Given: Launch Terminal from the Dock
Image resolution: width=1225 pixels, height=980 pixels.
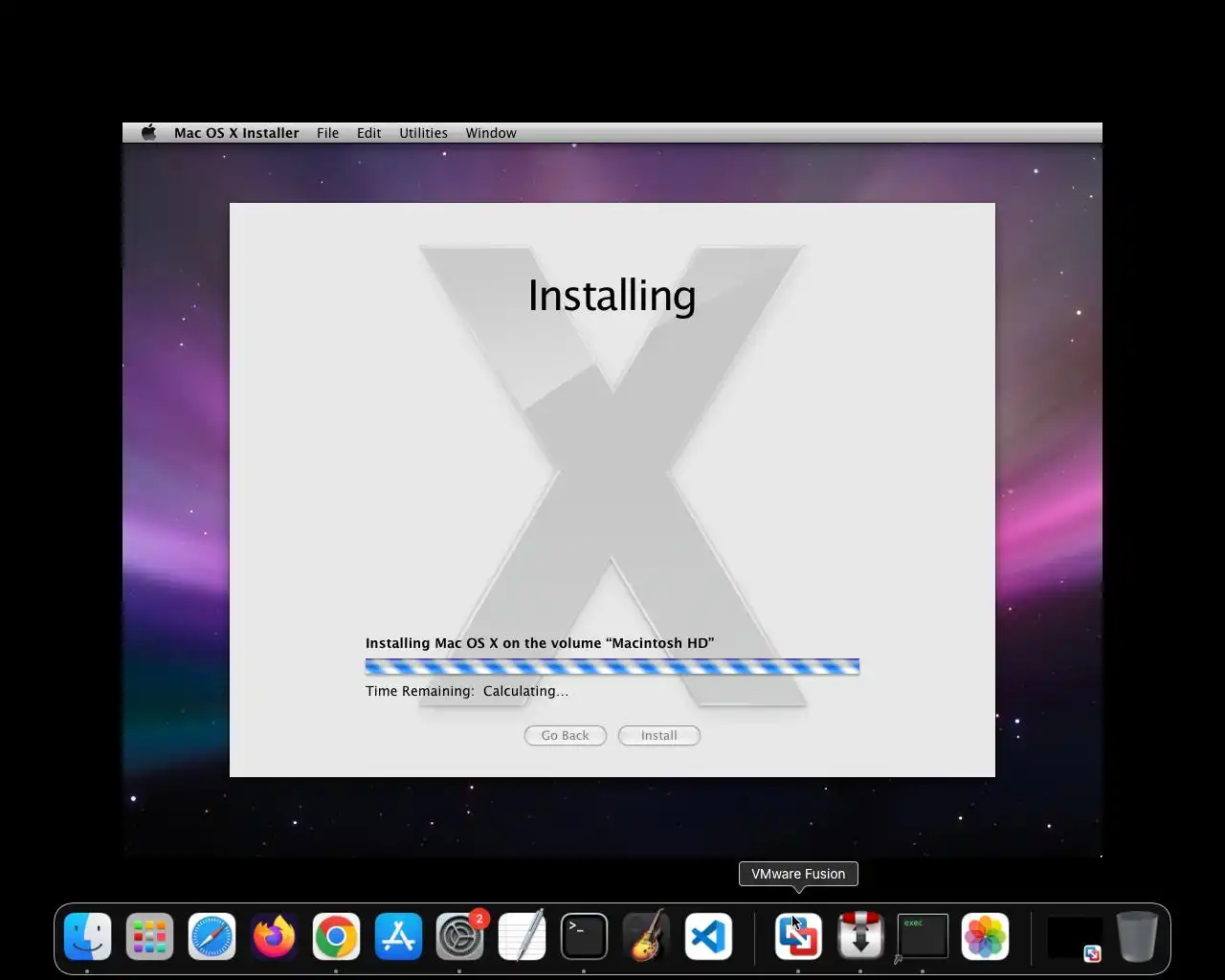Looking at the screenshot, I should 584,936.
